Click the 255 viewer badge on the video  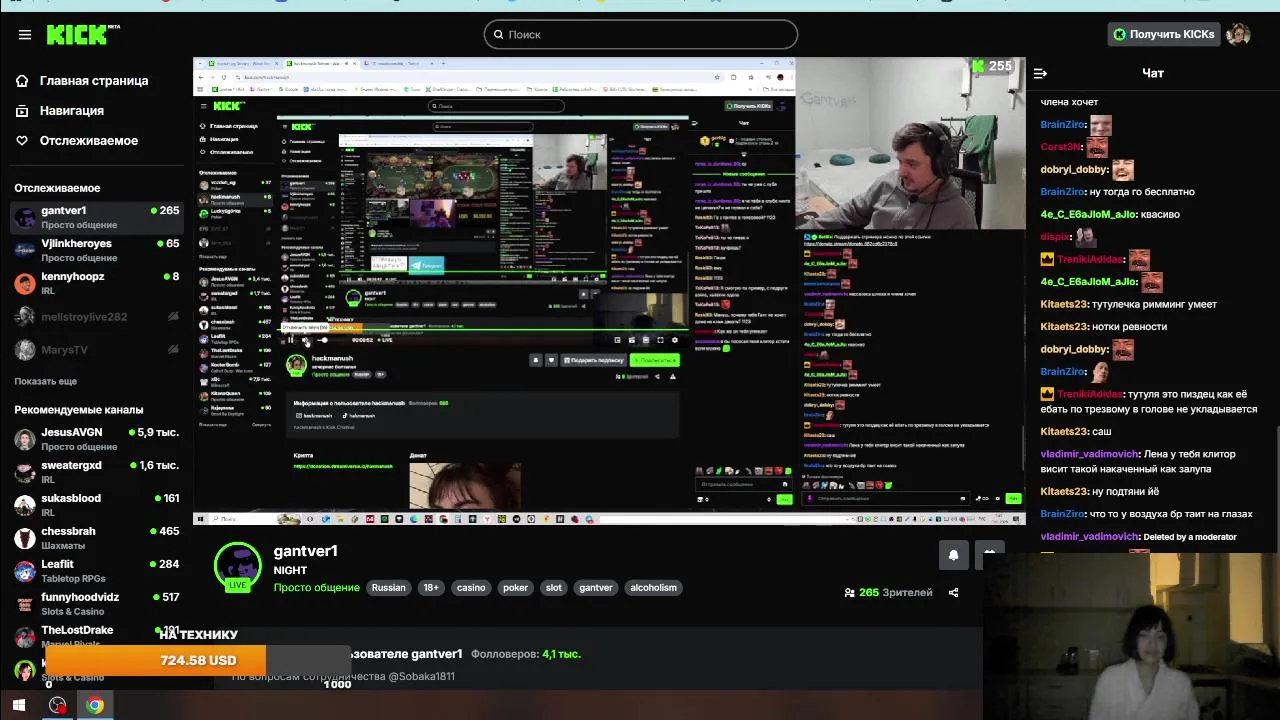pyautogui.click(x=991, y=66)
